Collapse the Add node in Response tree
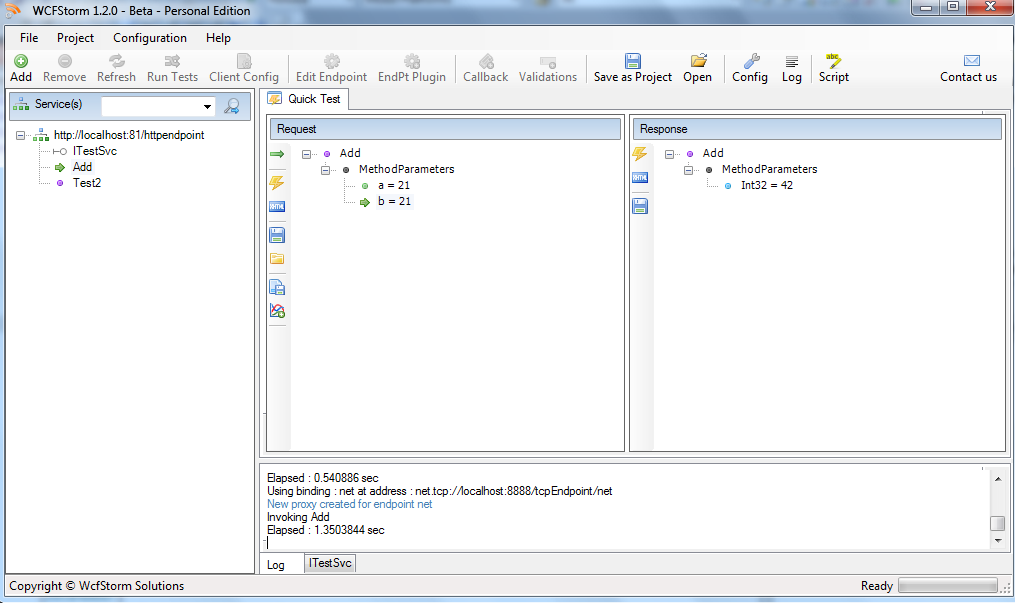This screenshot has width=1015, height=603. [669, 154]
